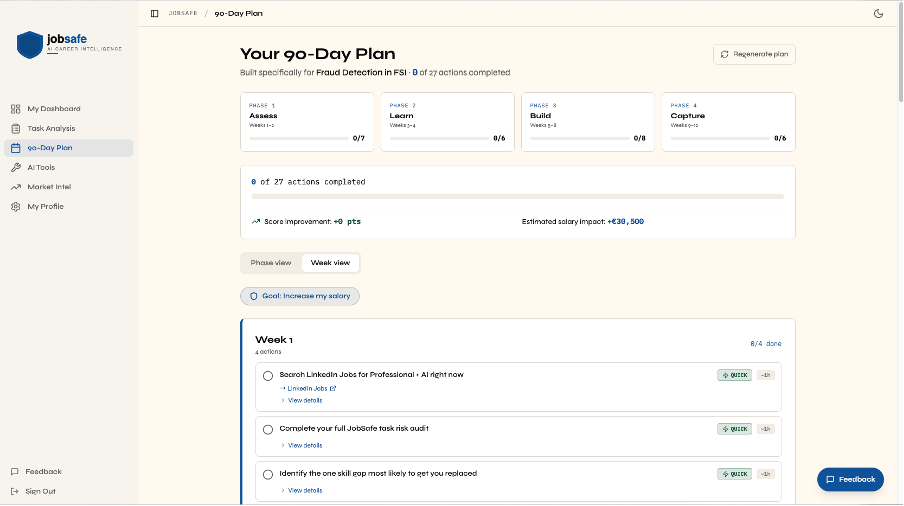
Task: Open My Dashboard grid icon
Action: 16,109
